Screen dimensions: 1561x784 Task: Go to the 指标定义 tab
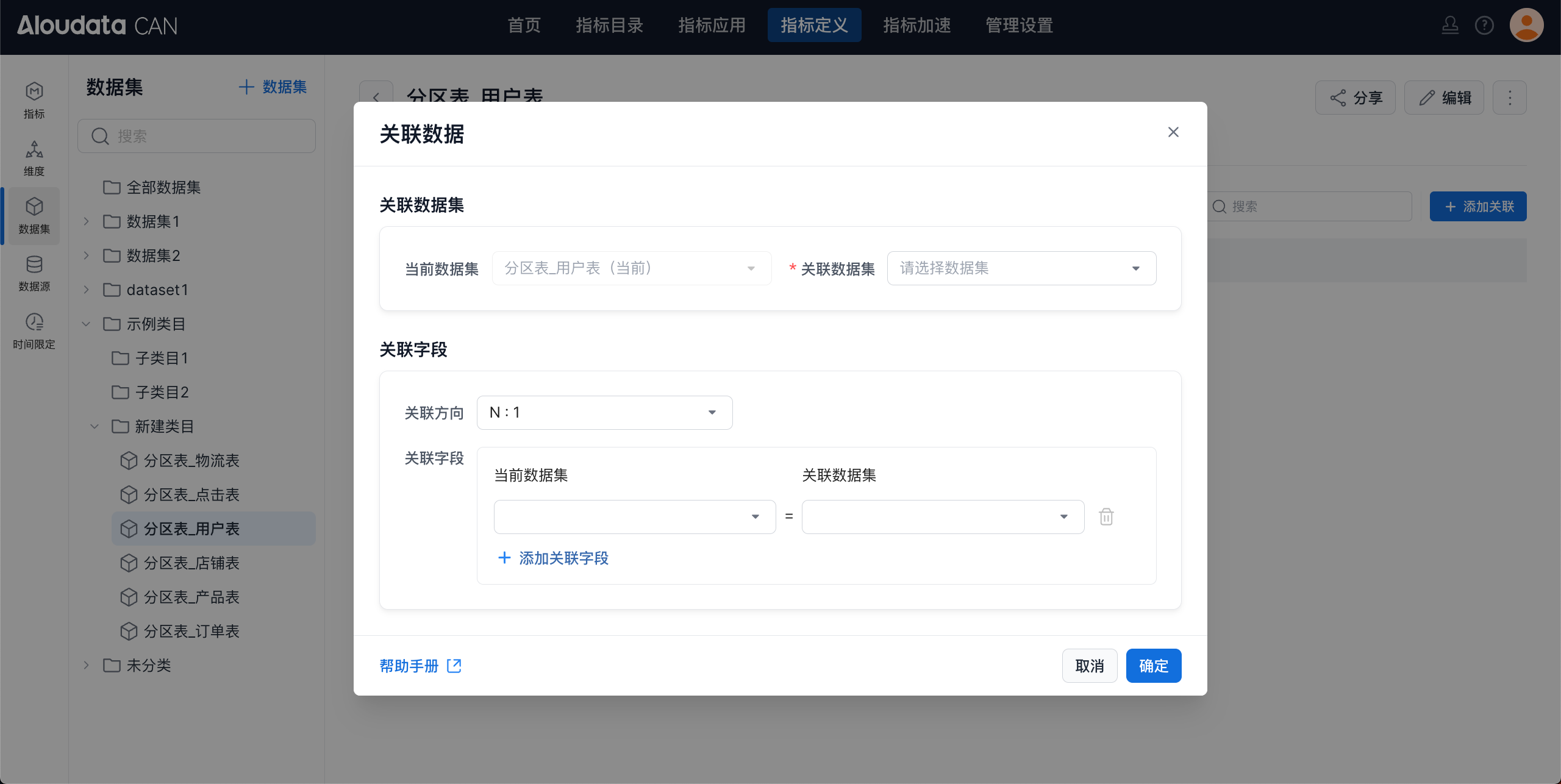coord(815,25)
